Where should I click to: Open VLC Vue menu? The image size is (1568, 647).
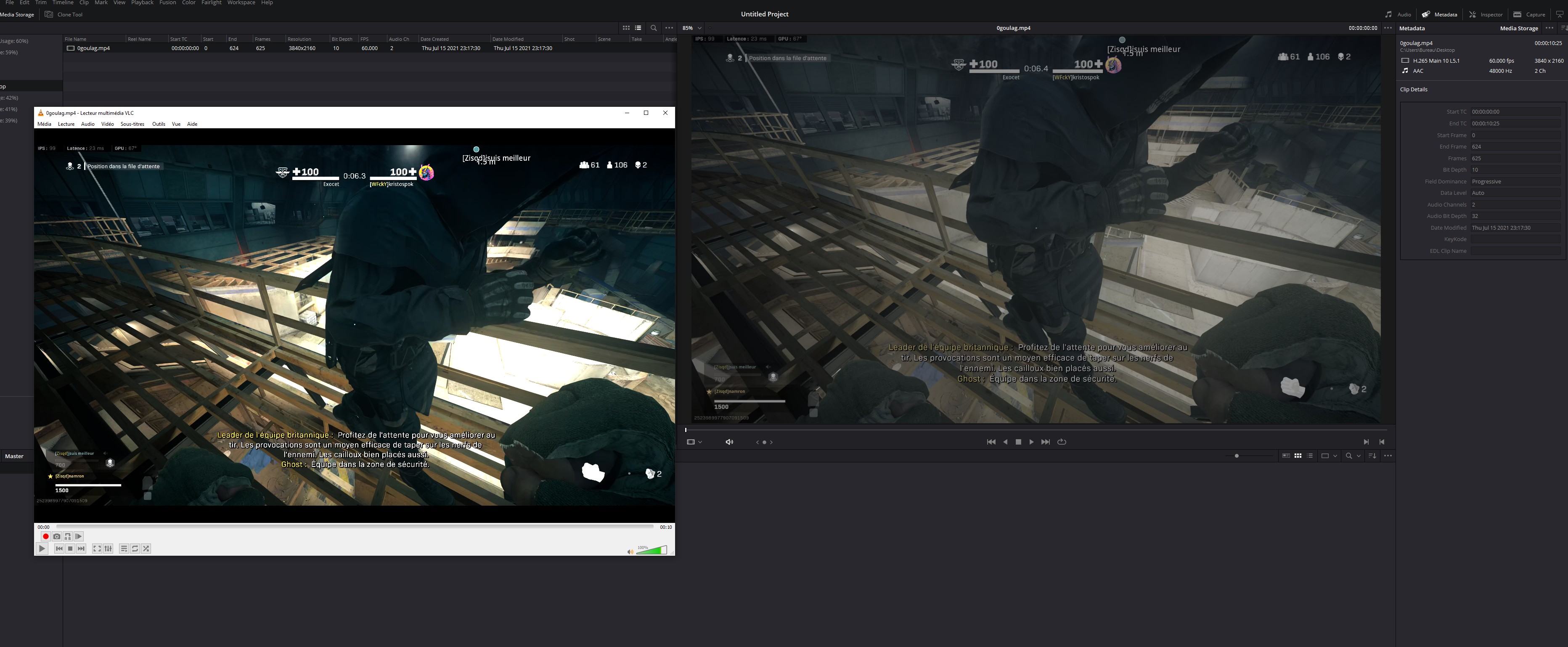176,124
